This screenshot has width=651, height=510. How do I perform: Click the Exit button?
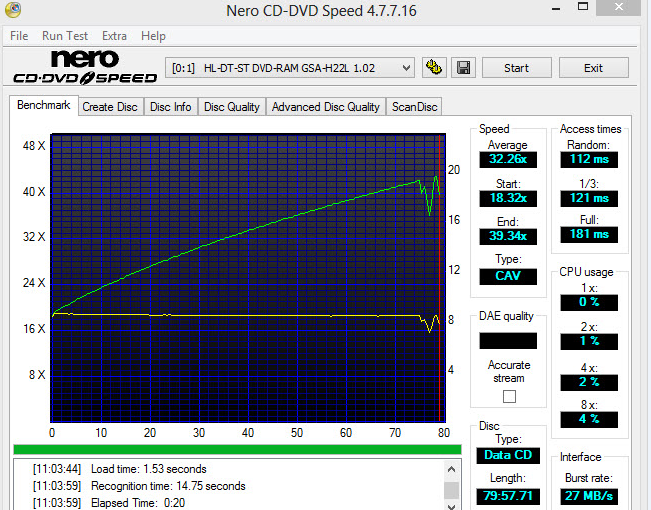point(593,68)
